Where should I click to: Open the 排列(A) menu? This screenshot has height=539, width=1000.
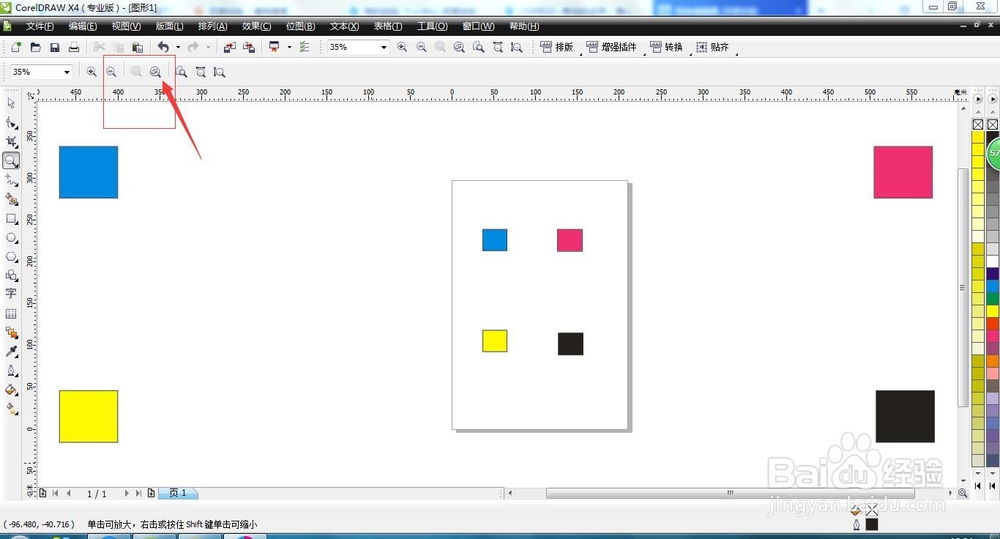(212, 26)
